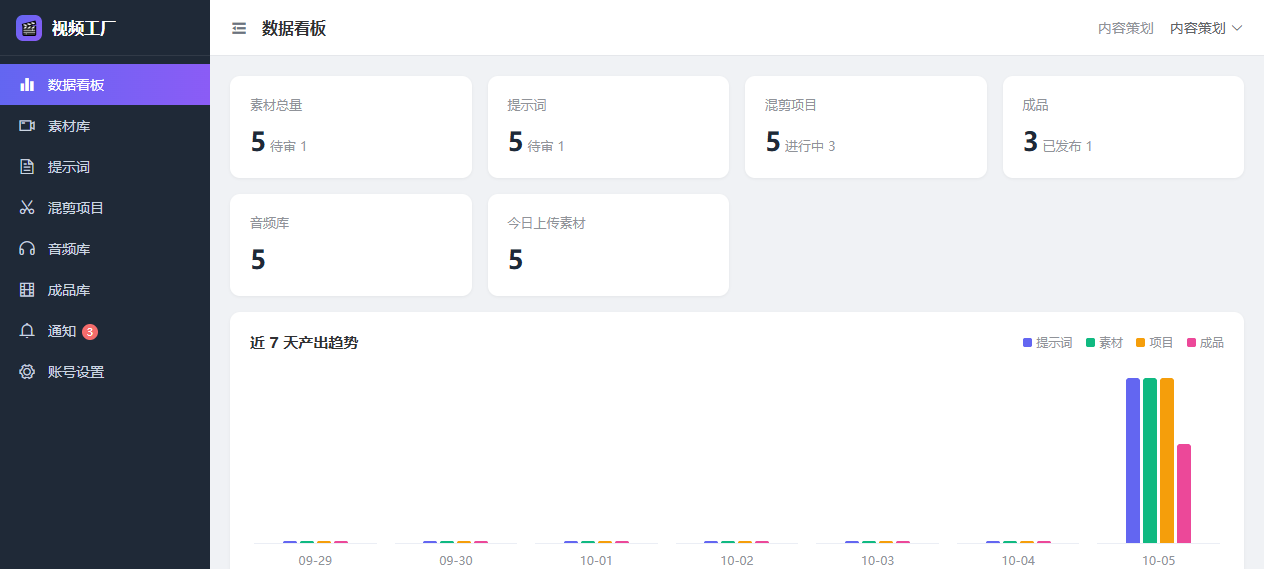1264x569 pixels.
Task: Click the green bar for 10-05
Action: (x=1150, y=460)
